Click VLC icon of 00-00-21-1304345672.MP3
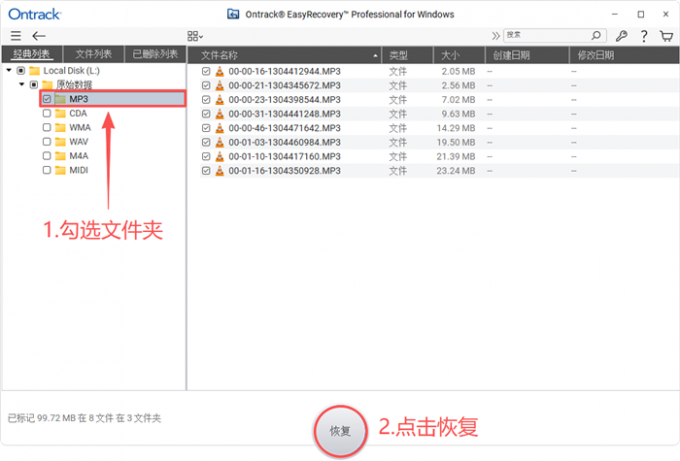 click(x=220, y=85)
